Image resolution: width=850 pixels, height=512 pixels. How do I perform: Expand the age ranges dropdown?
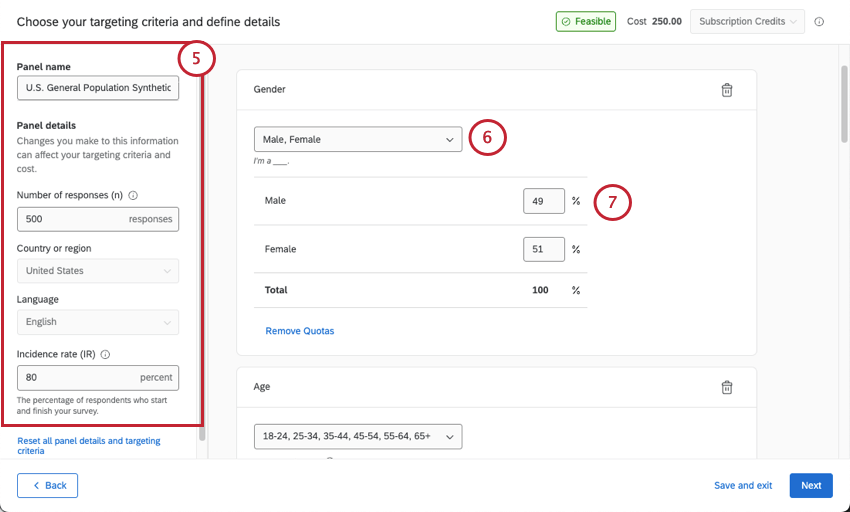tap(357, 437)
